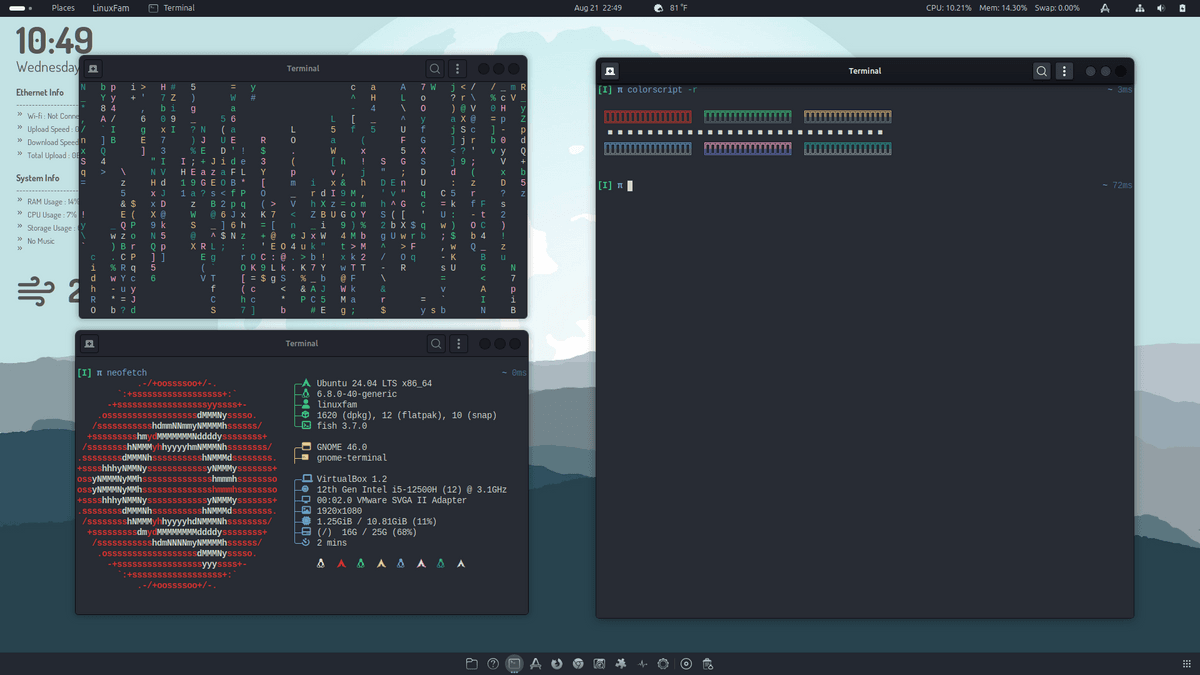Viewport: 1200px width, 675px height.
Task: Launch Google Chrome from the dock
Action: click(x=578, y=664)
